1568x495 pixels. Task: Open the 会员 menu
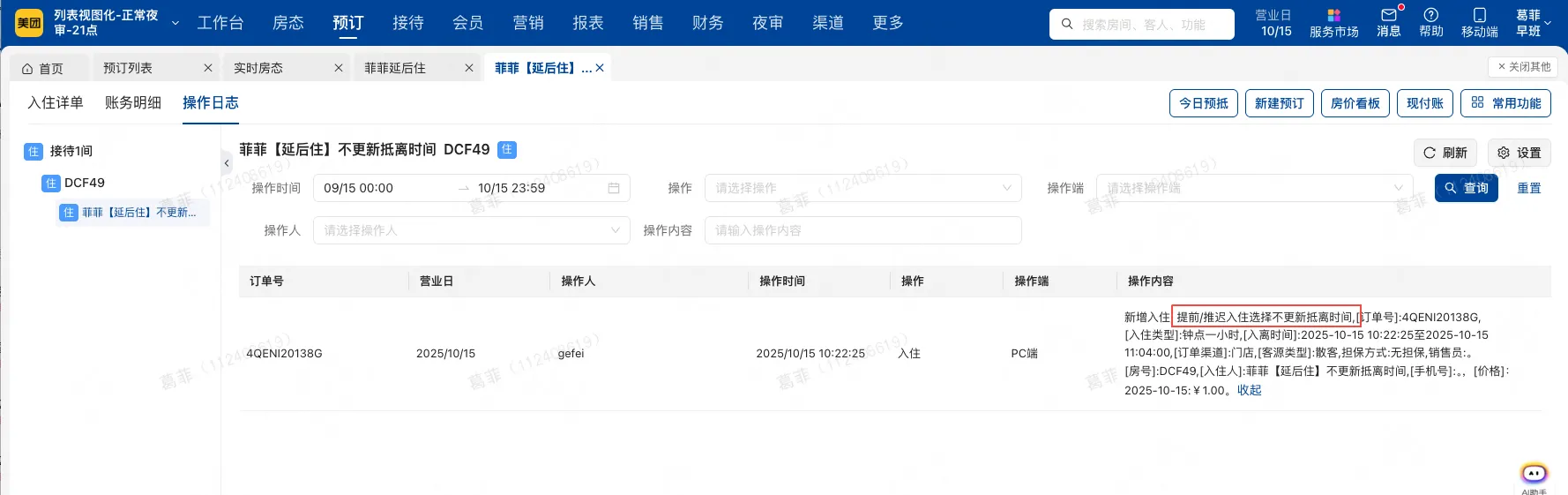[468, 23]
